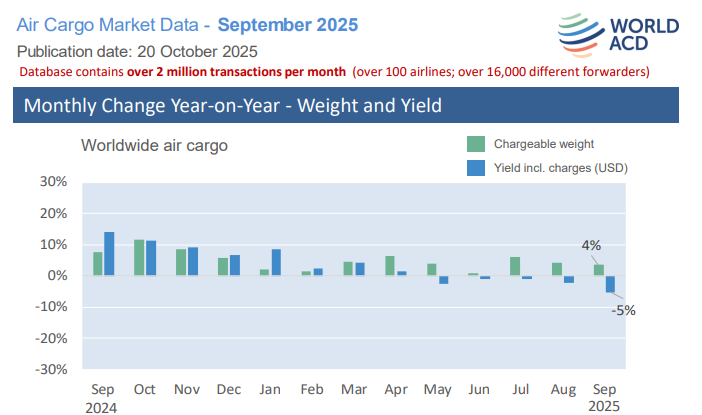Screen dimensions: 702x415
Task: Click the Worldwide air cargo chart title
Action: (x=154, y=145)
